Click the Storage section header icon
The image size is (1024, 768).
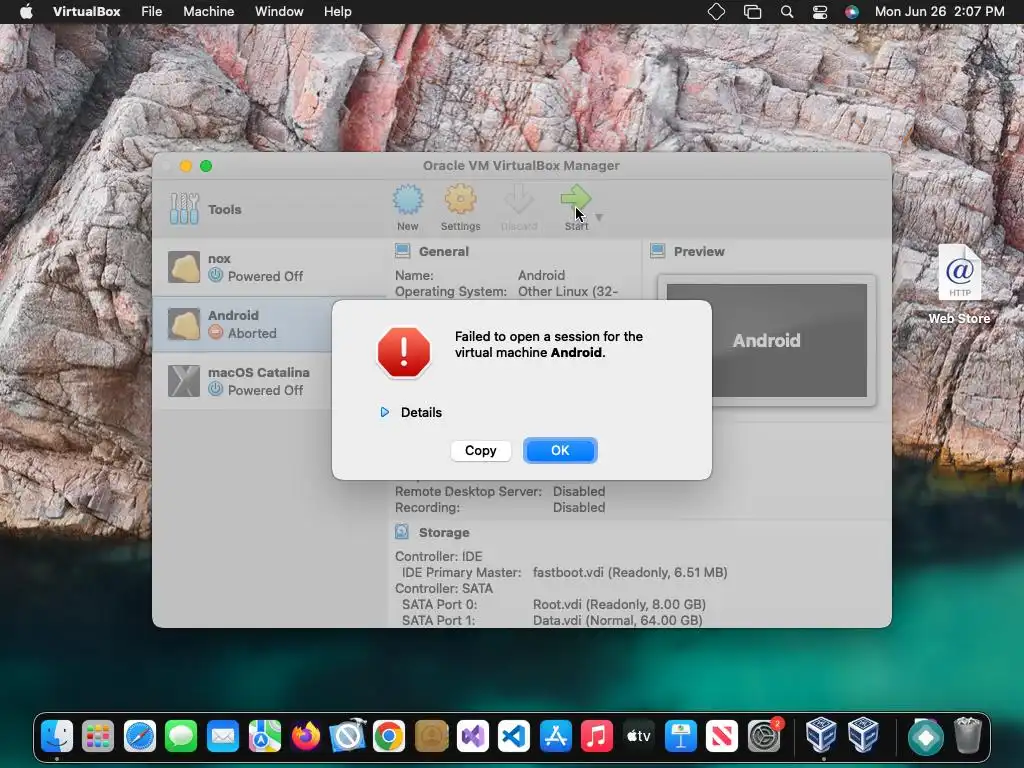coord(402,532)
